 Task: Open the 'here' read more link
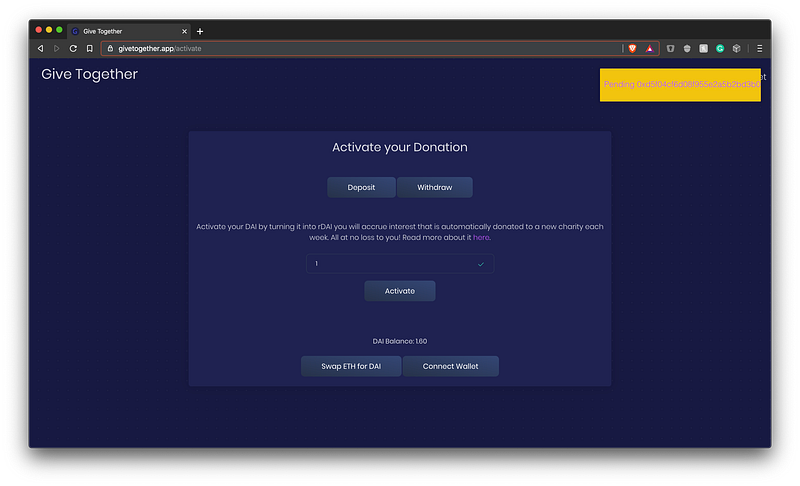click(481, 237)
